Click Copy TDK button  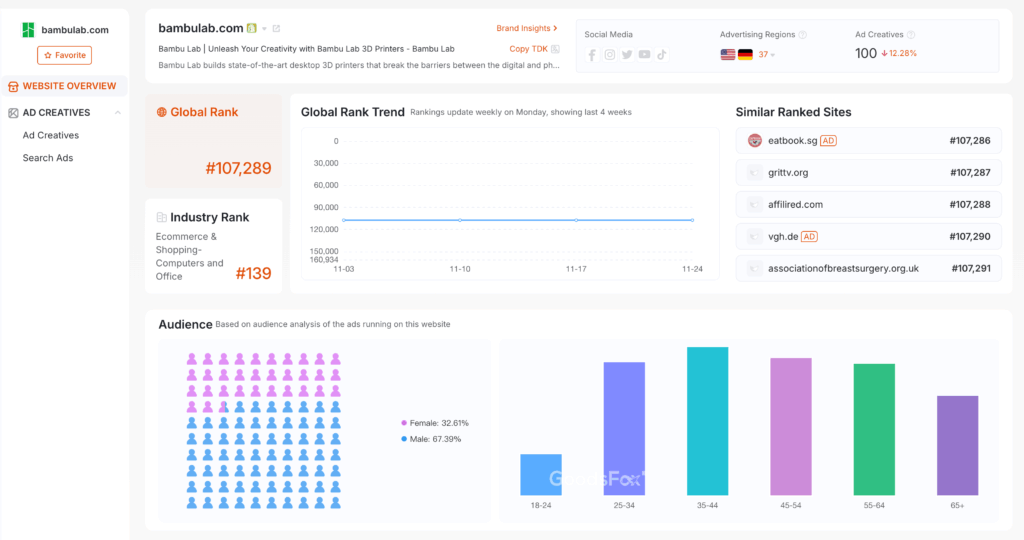click(534, 49)
